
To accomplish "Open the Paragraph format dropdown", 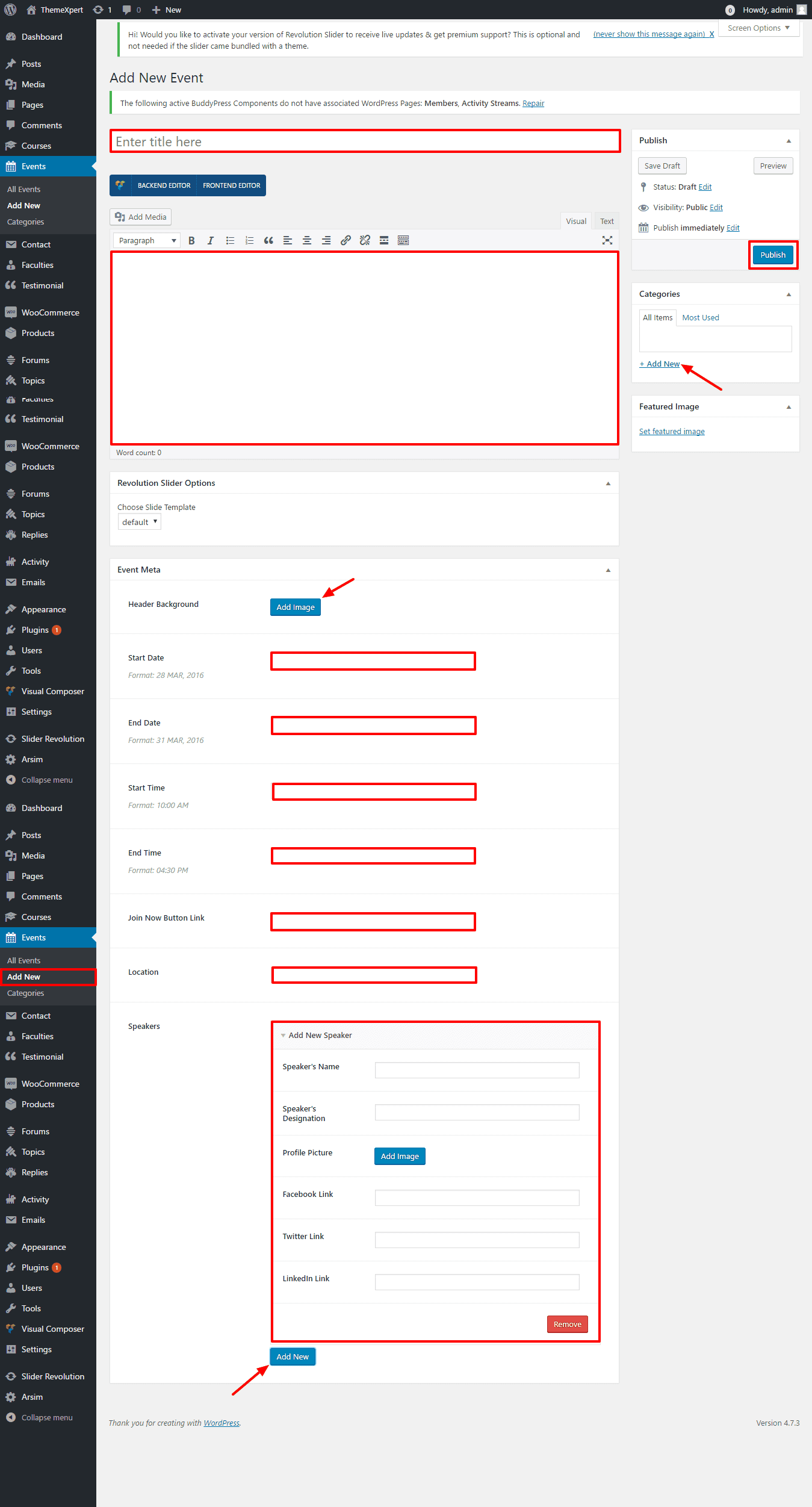I will point(147,241).
